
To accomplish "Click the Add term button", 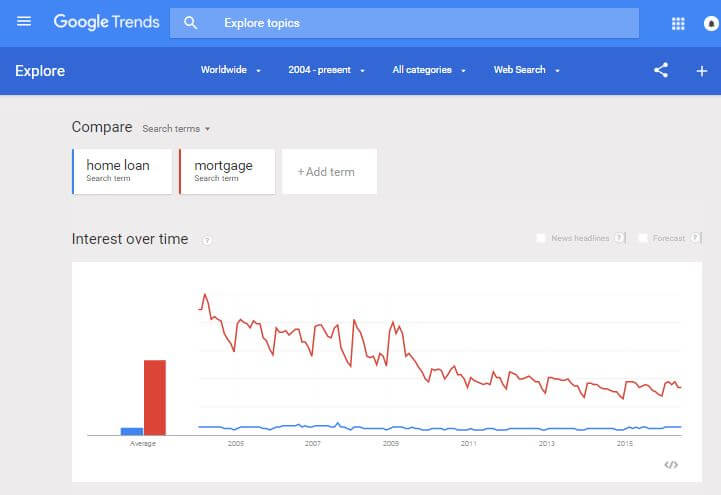I will point(329,172).
